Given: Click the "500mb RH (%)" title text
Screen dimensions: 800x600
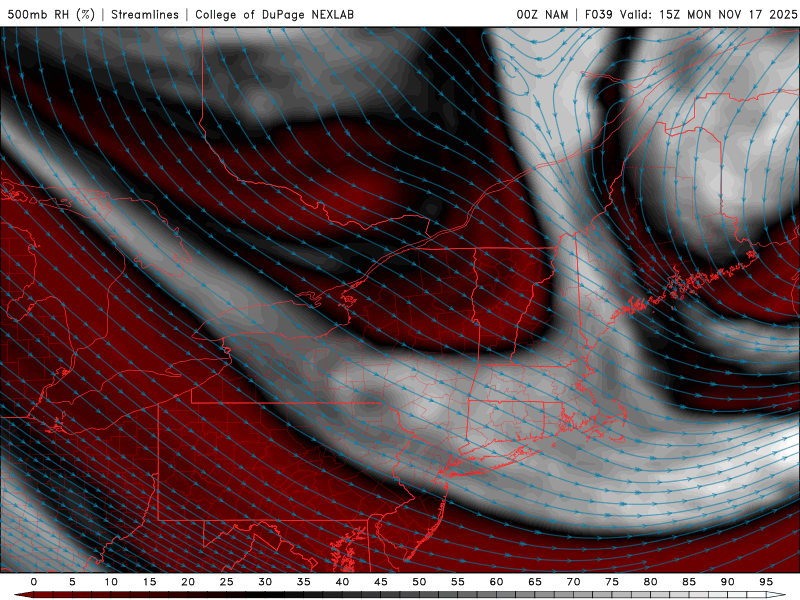Looking at the screenshot, I should (51, 14).
